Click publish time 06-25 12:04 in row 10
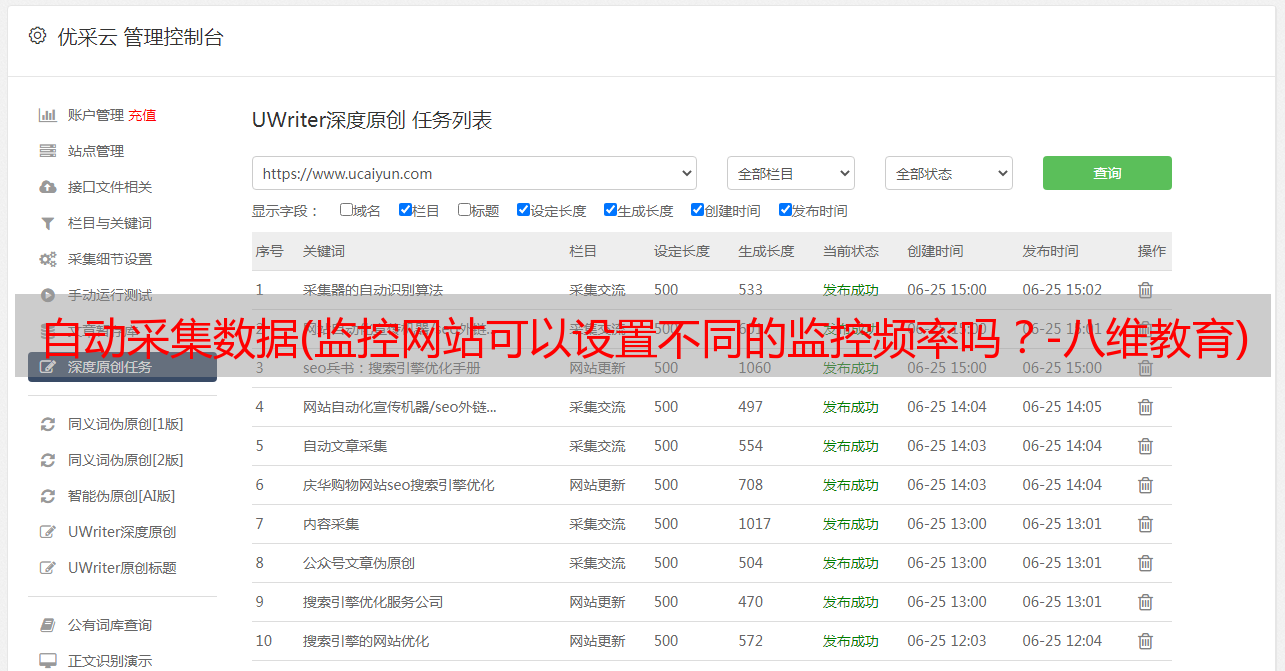 point(1062,641)
